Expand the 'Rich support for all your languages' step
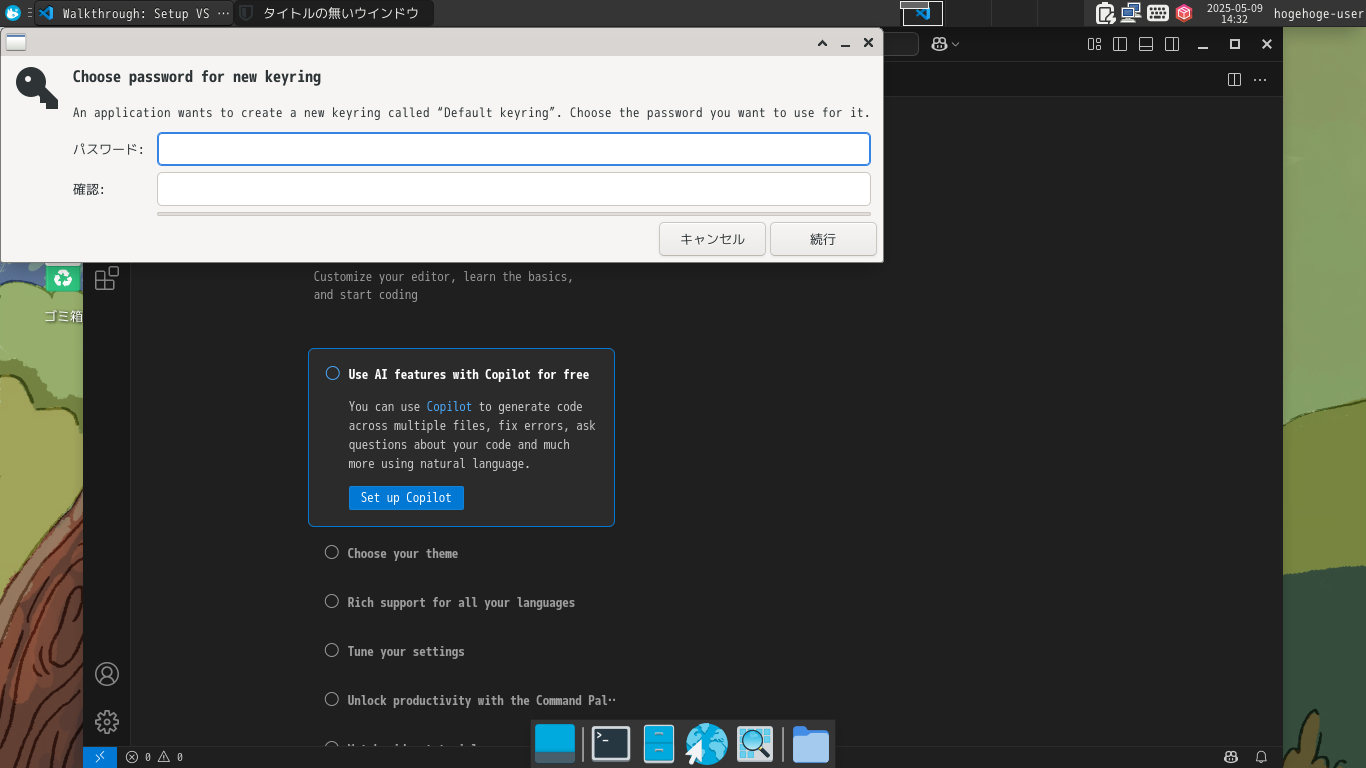 pos(461,602)
